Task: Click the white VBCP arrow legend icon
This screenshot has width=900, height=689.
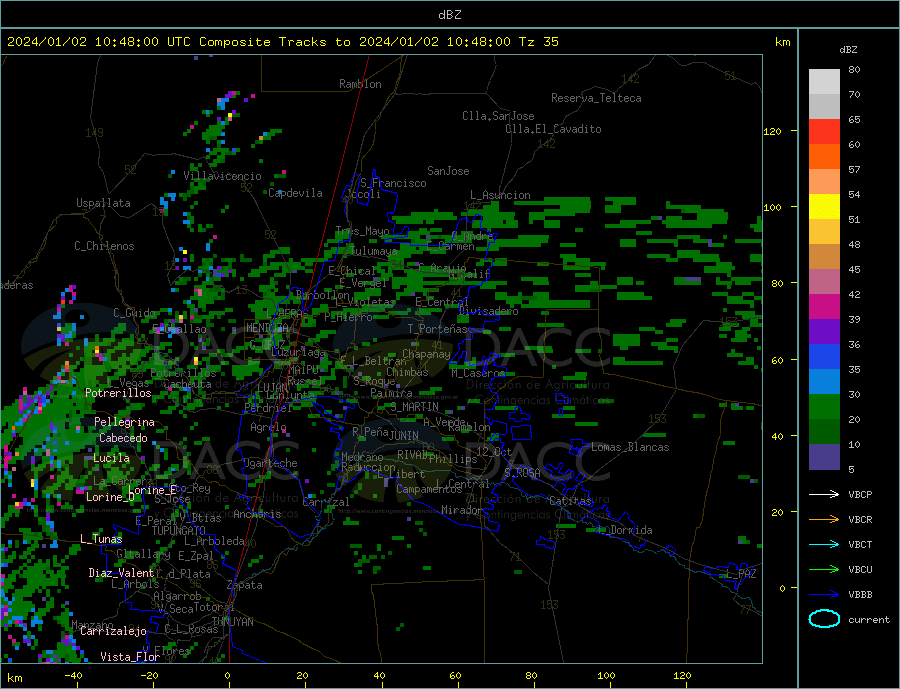Action: click(x=824, y=494)
